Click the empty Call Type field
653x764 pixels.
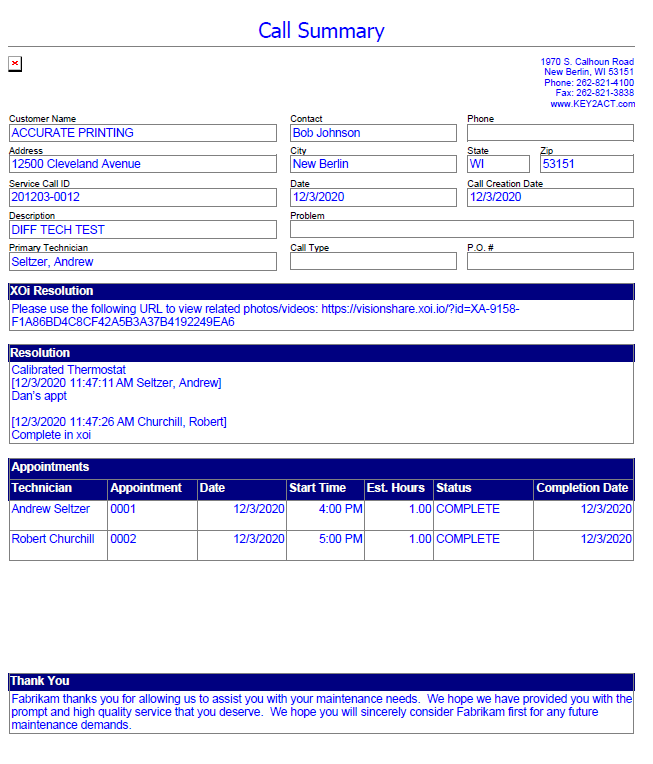(373, 261)
